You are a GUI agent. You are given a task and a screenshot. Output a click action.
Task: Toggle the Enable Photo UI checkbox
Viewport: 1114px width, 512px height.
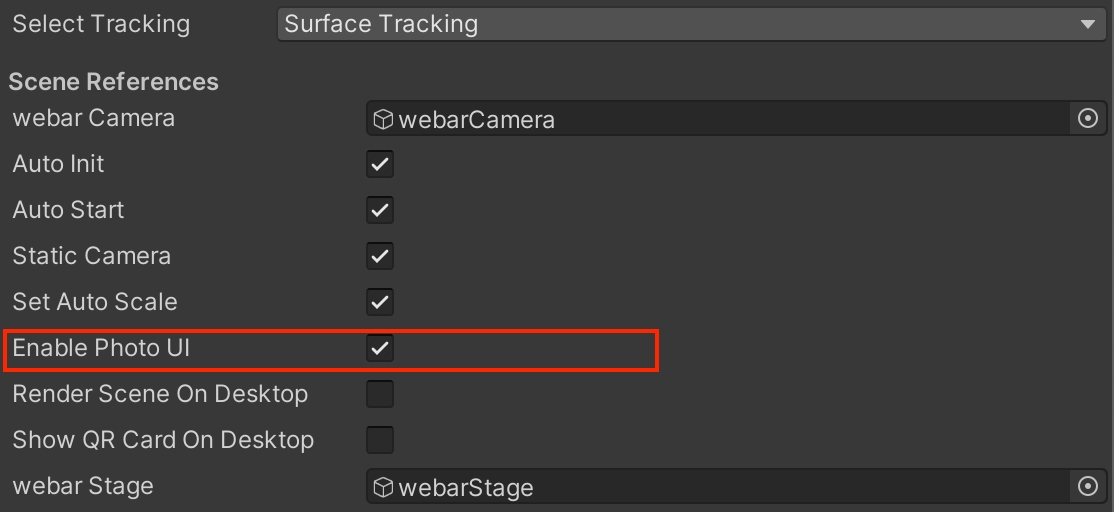tap(380, 349)
